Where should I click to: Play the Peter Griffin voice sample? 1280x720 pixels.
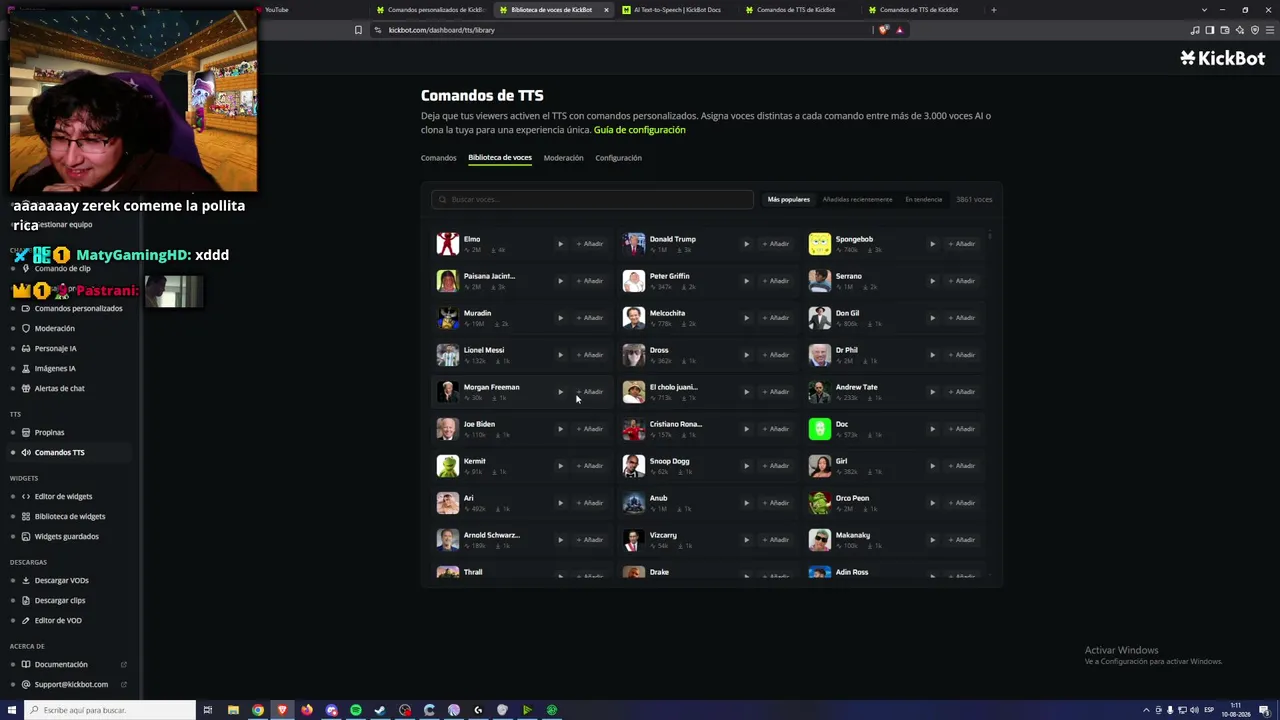746,281
